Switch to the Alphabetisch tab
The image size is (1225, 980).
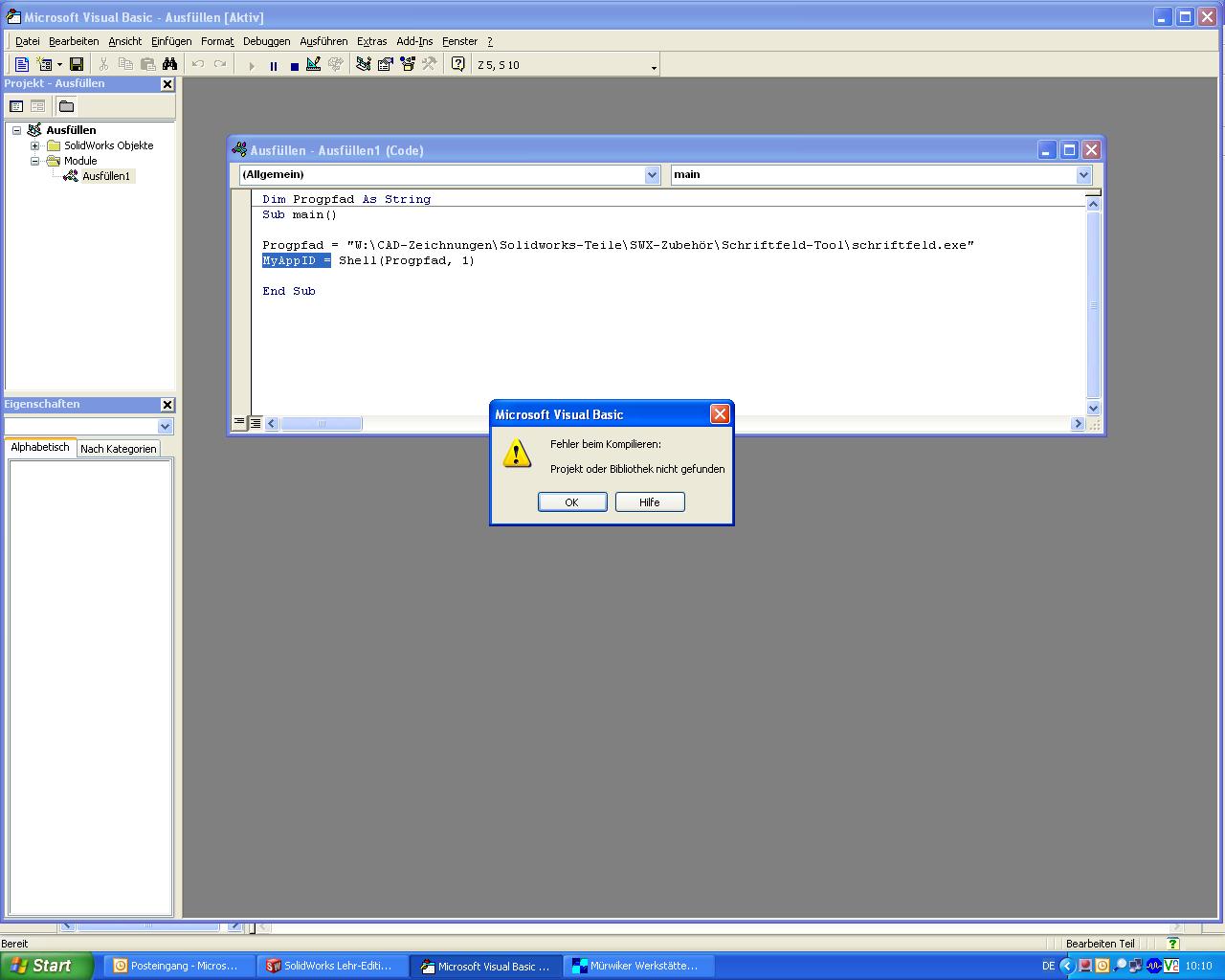(40, 447)
